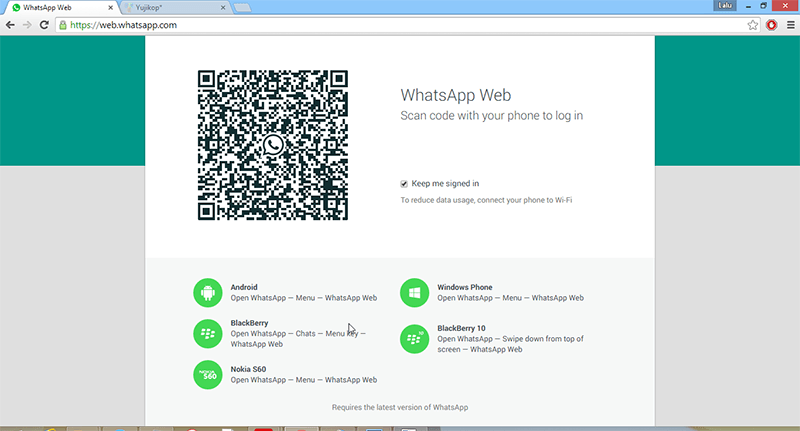Click the WhatsApp Web heading
Viewport: 800px width, 431px height.
(456, 95)
